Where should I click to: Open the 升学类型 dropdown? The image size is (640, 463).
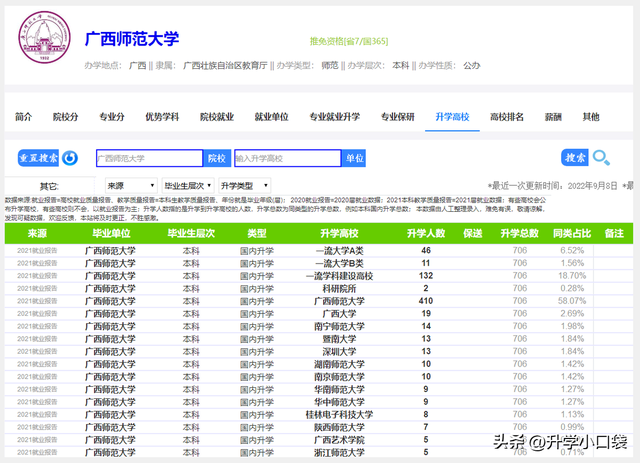[x=244, y=186]
